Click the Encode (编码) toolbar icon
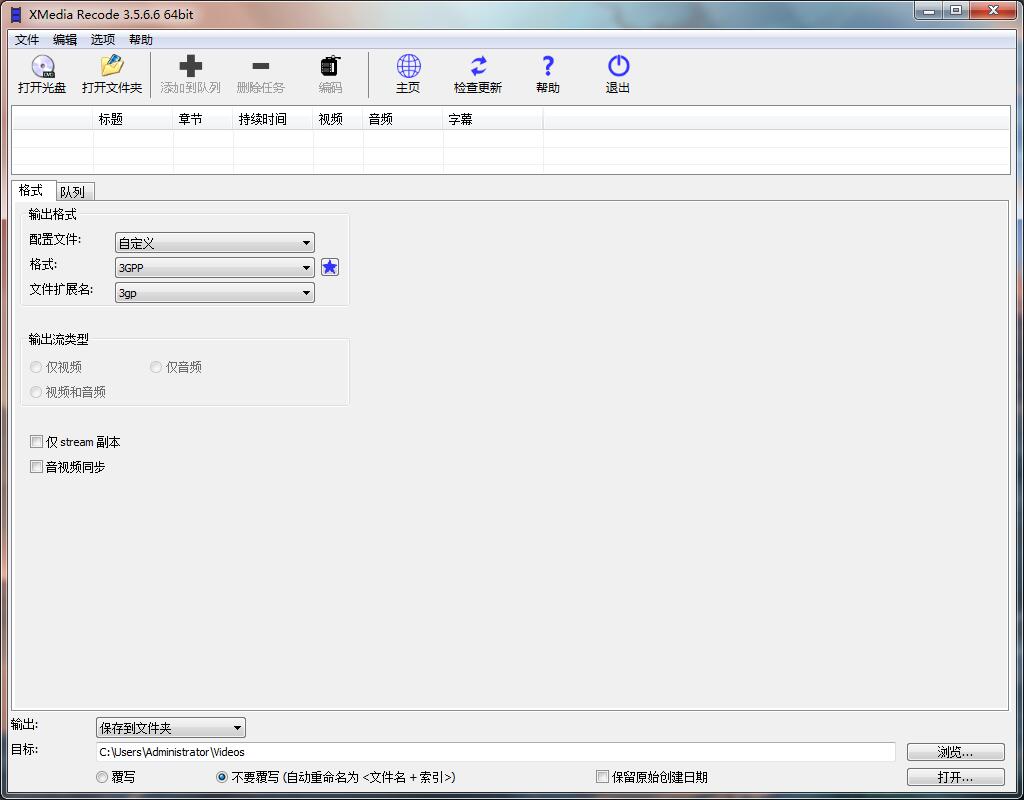Image resolution: width=1024 pixels, height=800 pixels. (x=330, y=67)
